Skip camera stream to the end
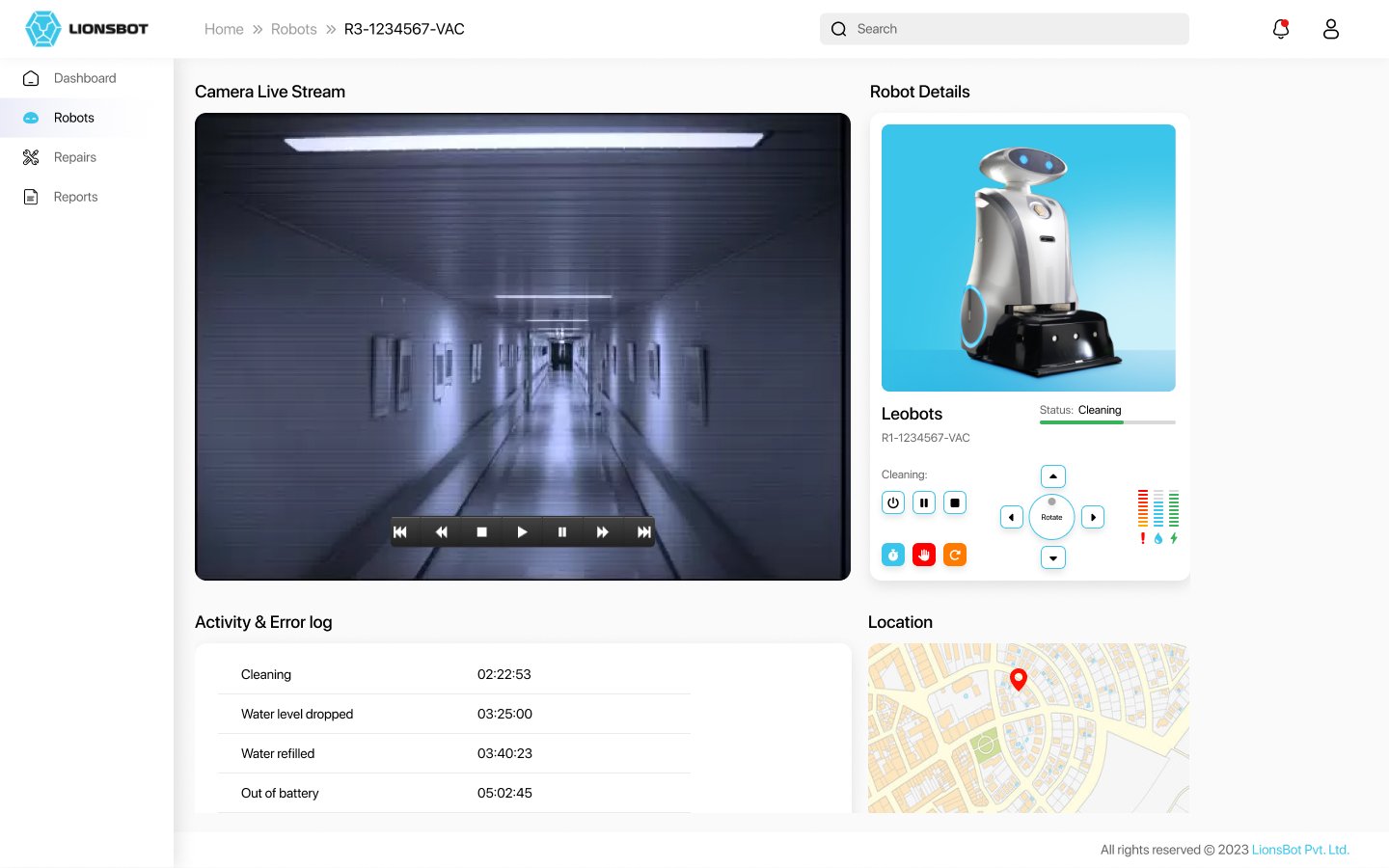 [643, 531]
